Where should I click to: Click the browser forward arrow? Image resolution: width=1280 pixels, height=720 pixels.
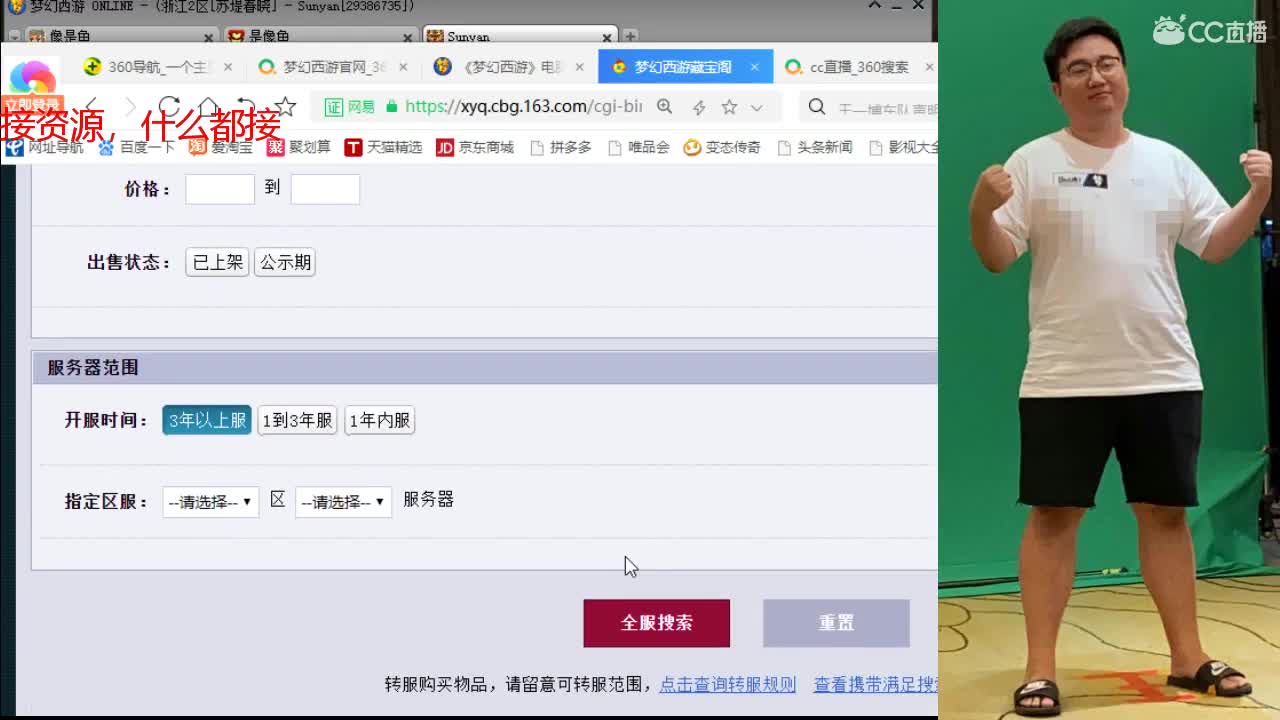[x=130, y=106]
